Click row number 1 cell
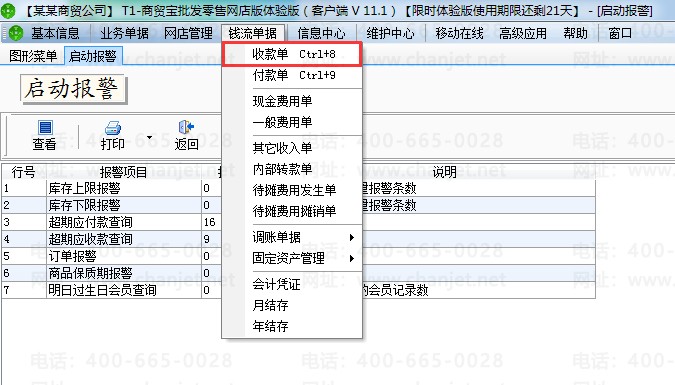 (24, 188)
